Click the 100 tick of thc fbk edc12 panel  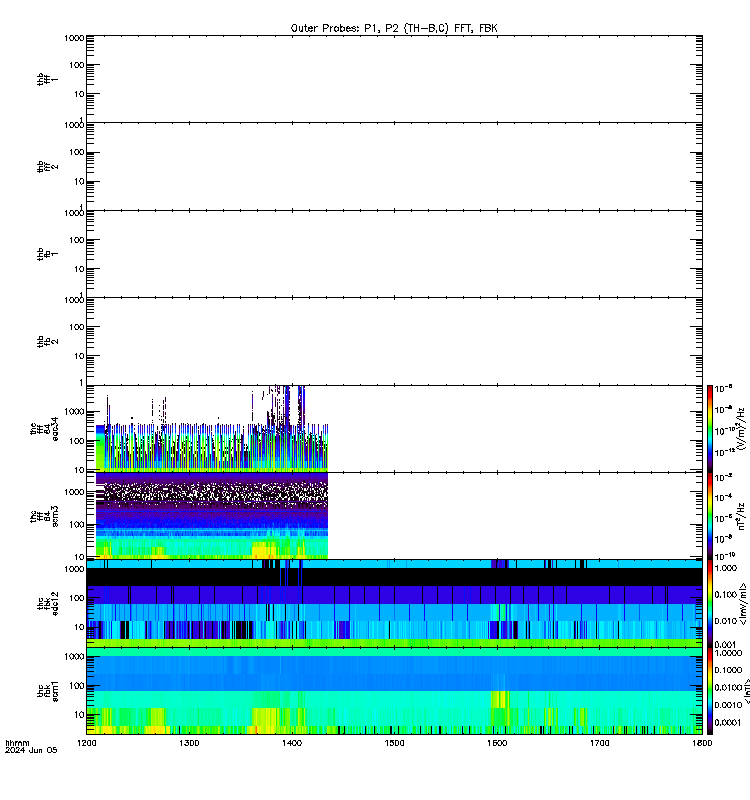pos(77,598)
